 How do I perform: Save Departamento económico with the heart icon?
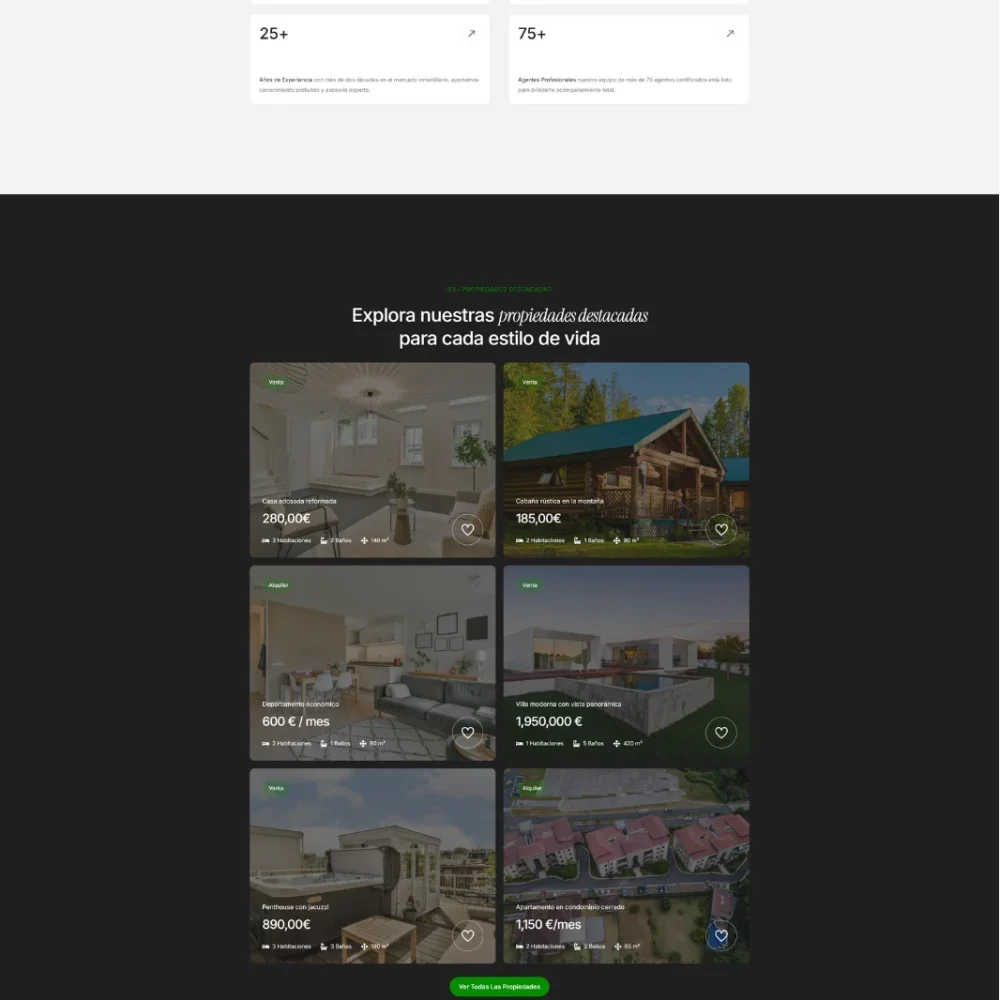tap(467, 733)
